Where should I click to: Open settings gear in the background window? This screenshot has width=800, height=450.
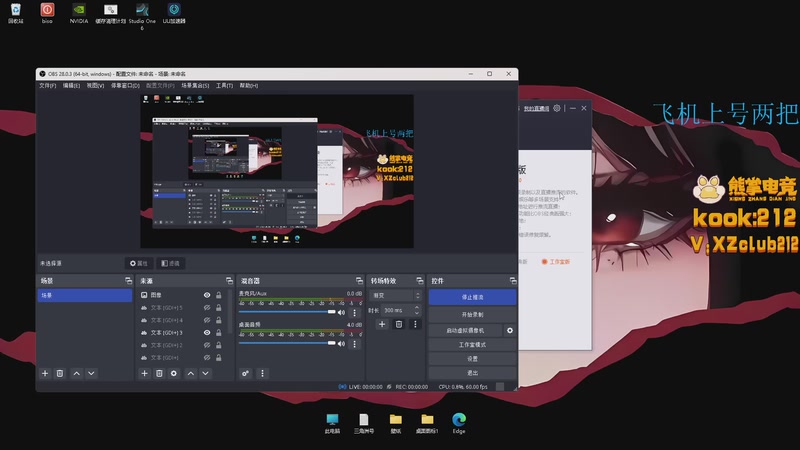point(557,108)
